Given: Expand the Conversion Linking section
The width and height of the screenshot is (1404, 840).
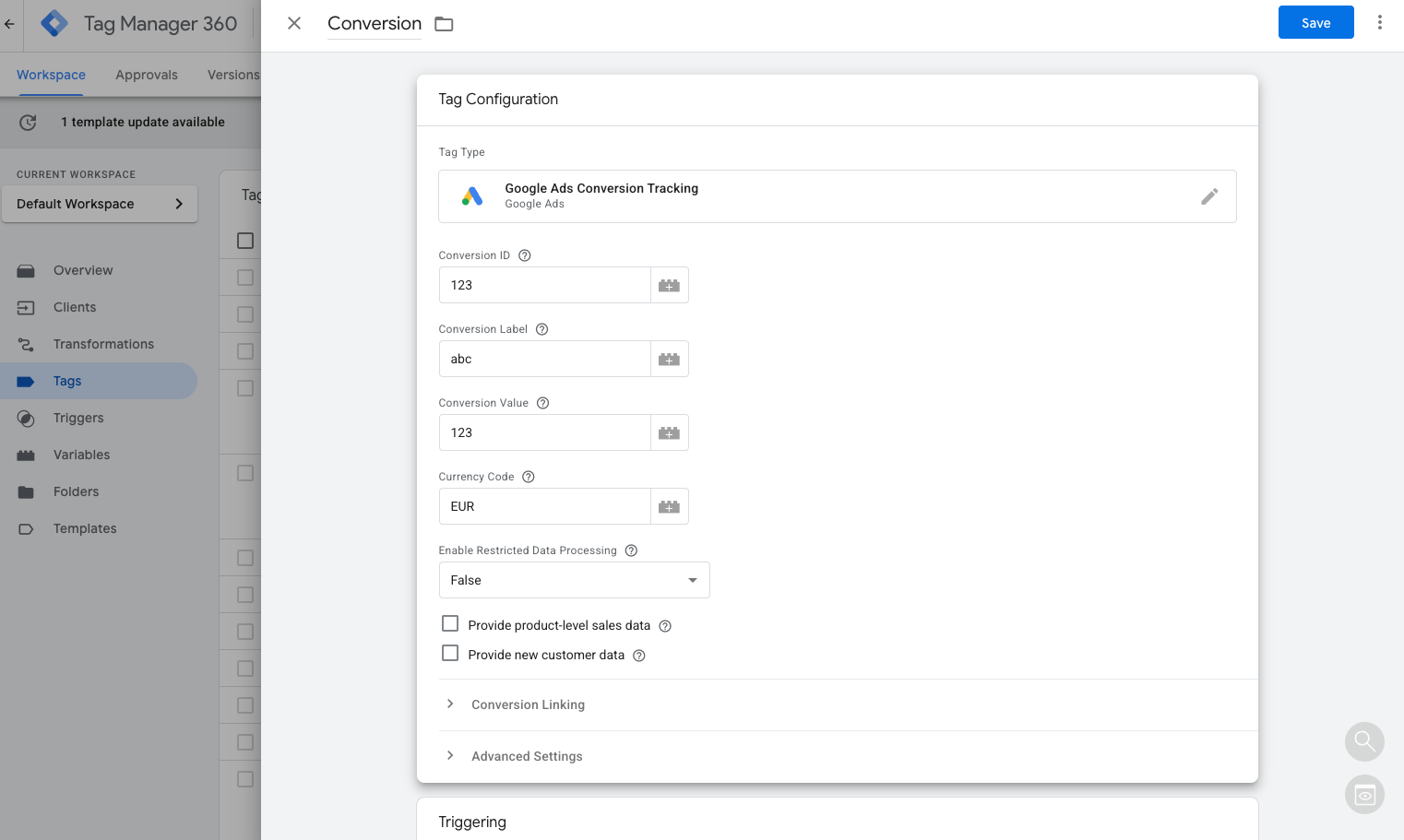Looking at the screenshot, I should [x=528, y=704].
